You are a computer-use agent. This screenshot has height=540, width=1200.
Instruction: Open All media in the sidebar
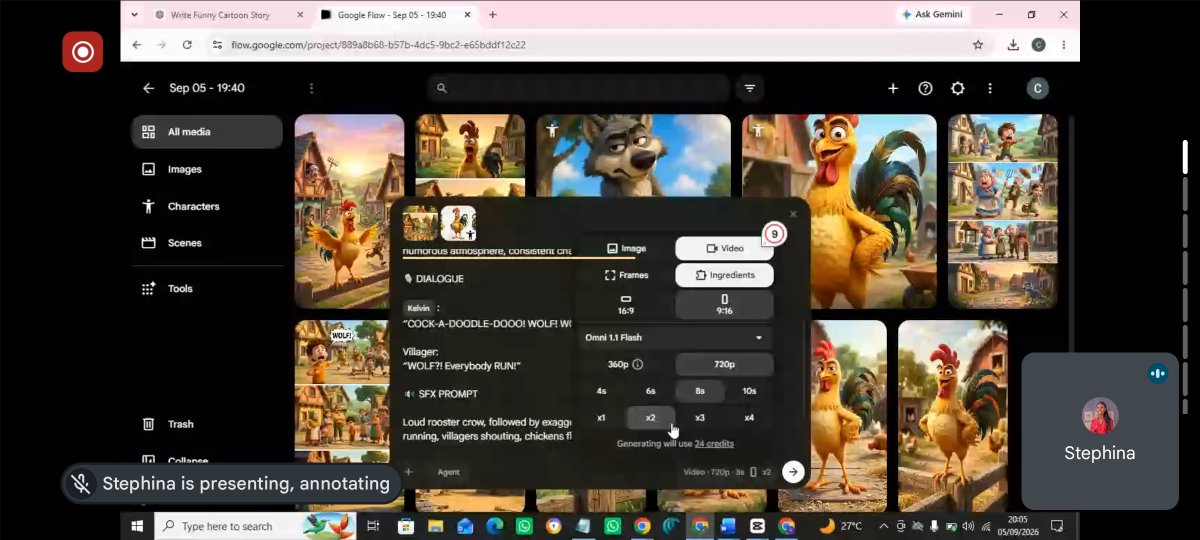click(x=207, y=132)
